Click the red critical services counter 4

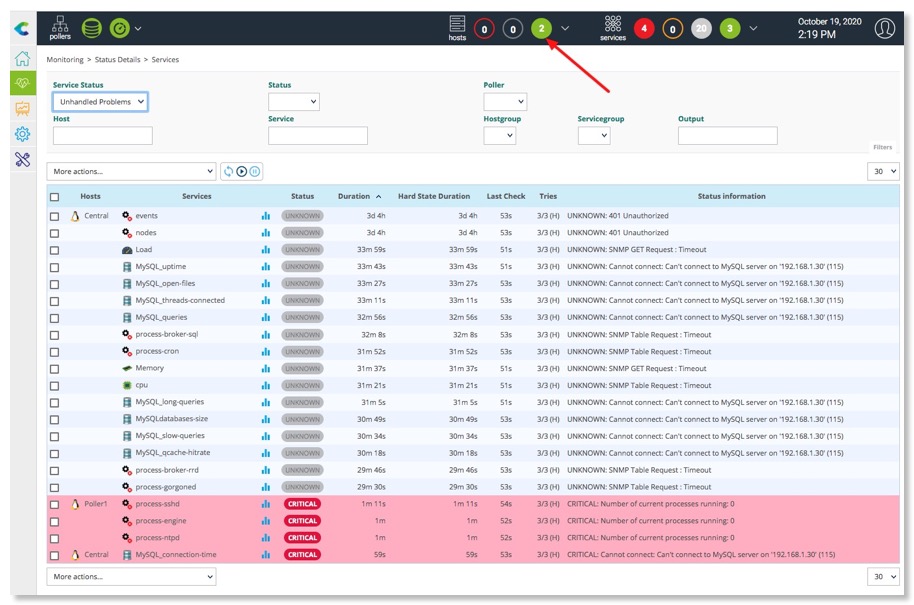(644, 29)
